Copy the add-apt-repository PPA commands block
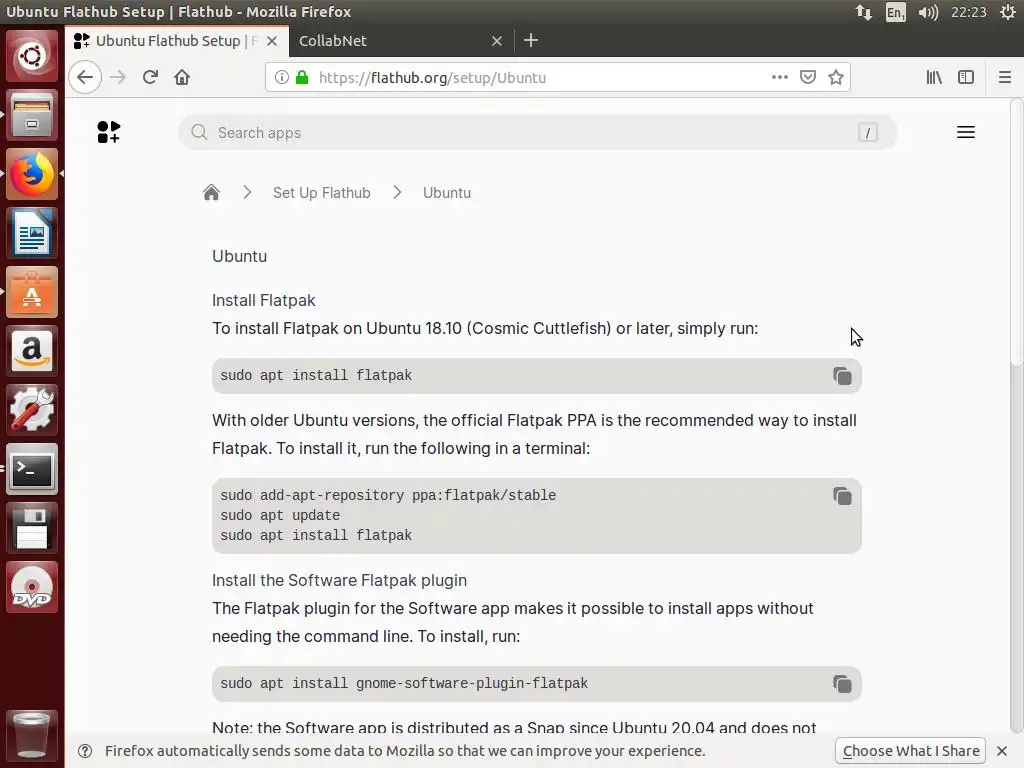Viewport: 1024px width, 768px height. tap(842, 496)
